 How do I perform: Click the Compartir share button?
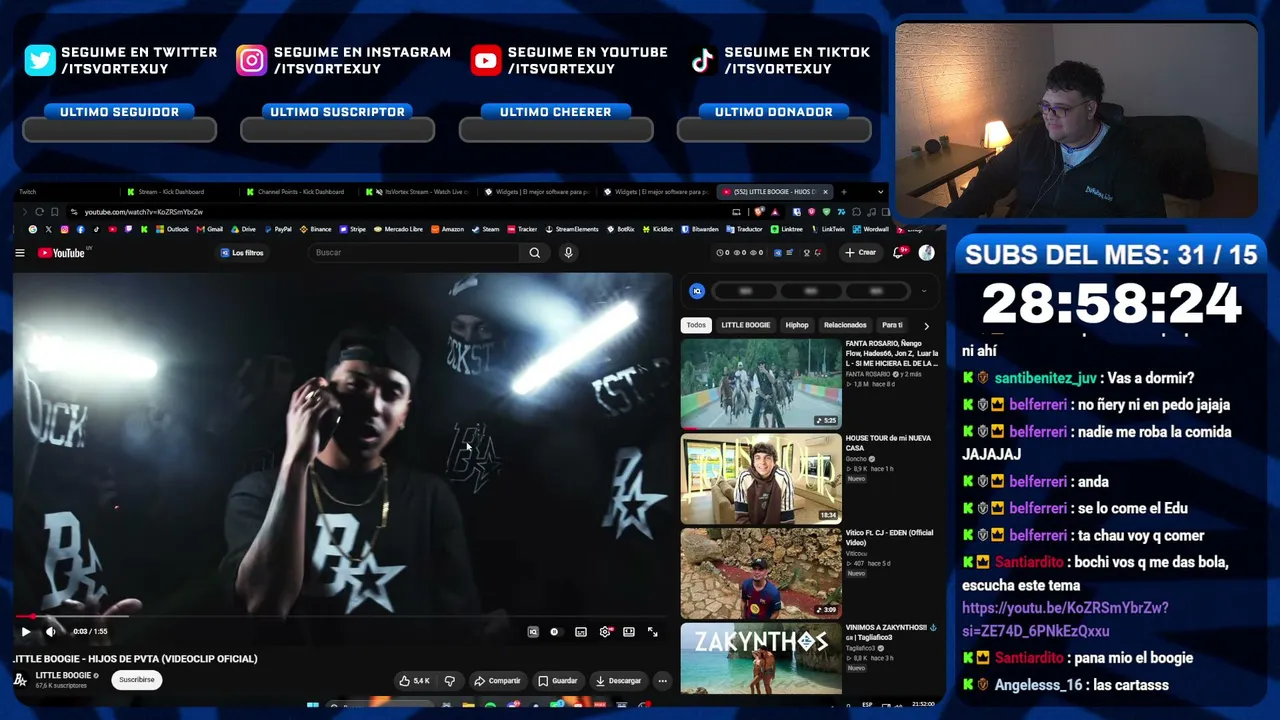pos(497,681)
